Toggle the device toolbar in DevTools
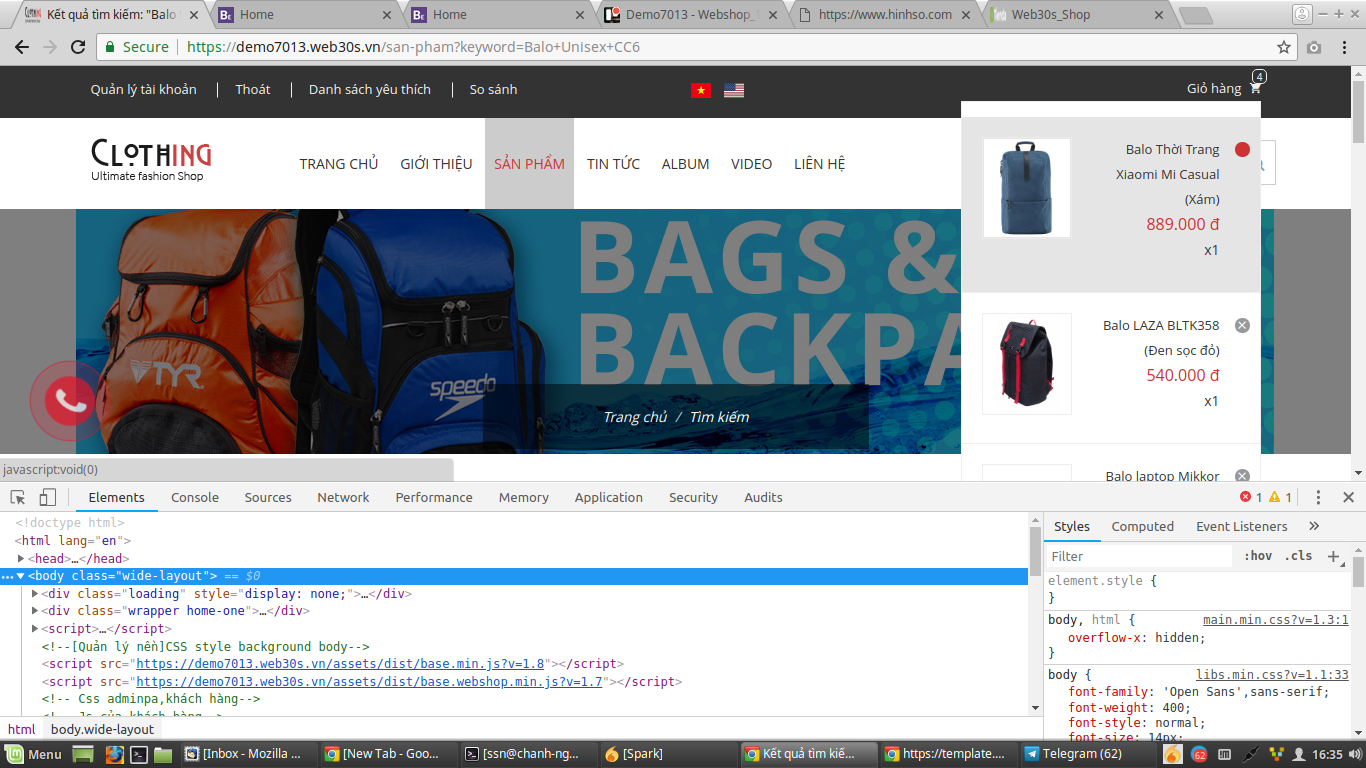1366x768 pixels. (x=47, y=497)
